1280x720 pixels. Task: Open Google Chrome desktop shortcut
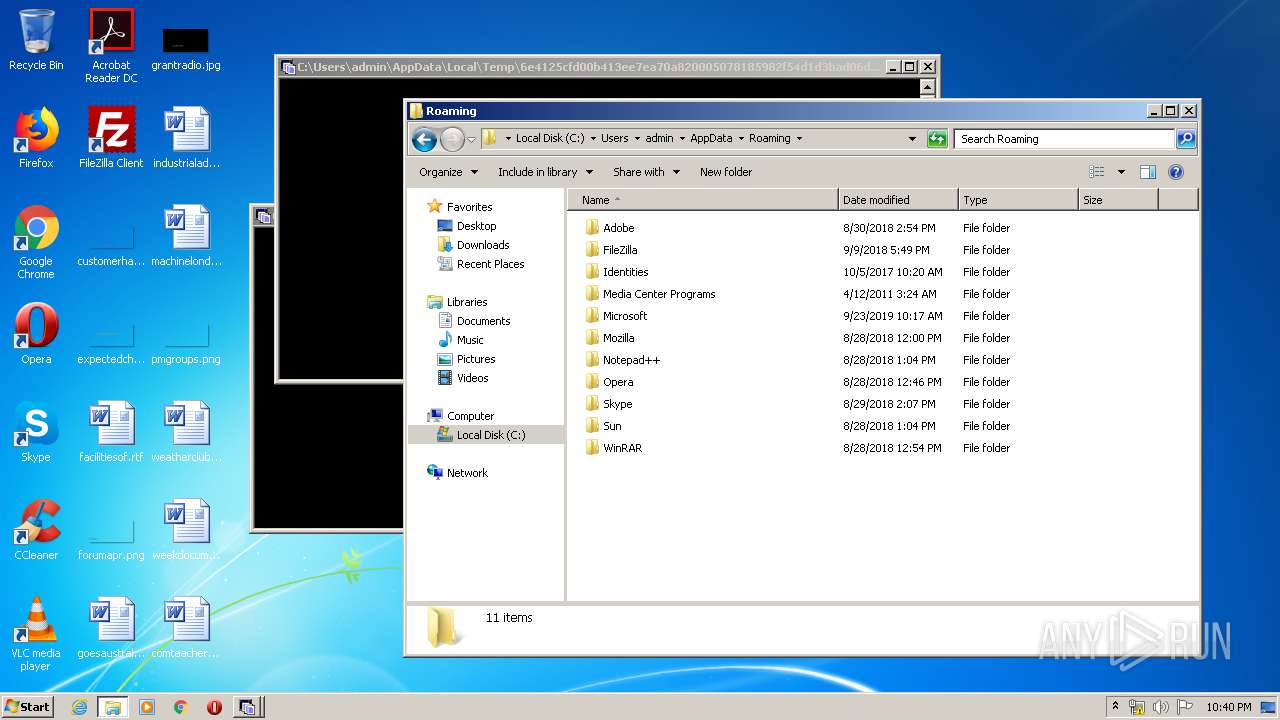[x=36, y=243]
